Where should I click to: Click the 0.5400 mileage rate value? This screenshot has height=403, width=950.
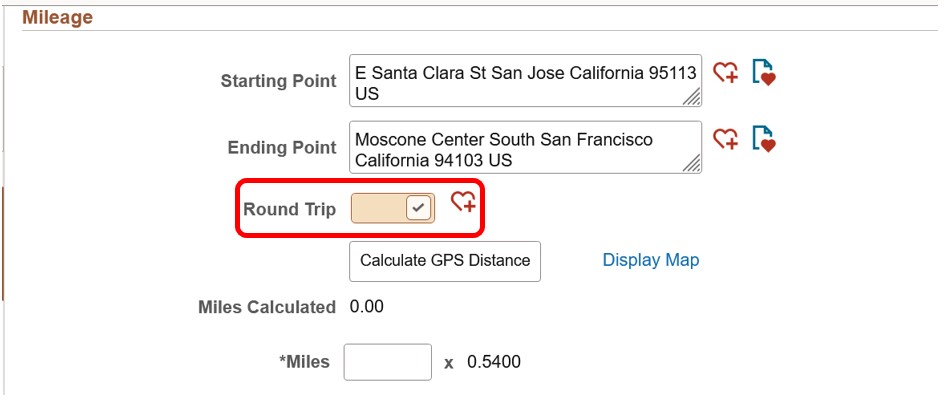[494, 362]
